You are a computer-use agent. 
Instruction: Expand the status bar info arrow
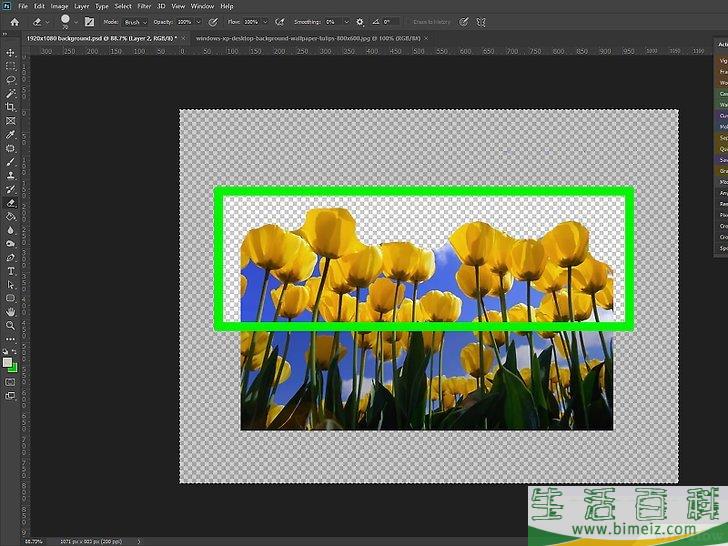click(x=139, y=541)
